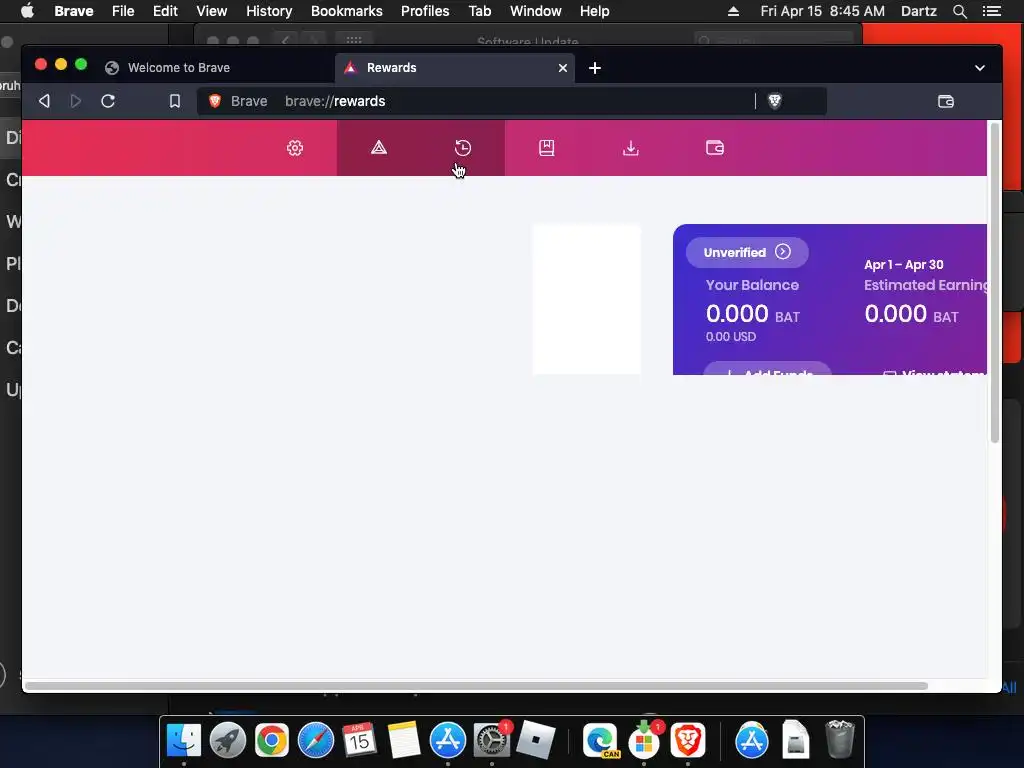The width and height of the screenshot is (1024, 768).
Task: Click the Brave Shields lion icon in the address bar
Action: tap(775, 101)
